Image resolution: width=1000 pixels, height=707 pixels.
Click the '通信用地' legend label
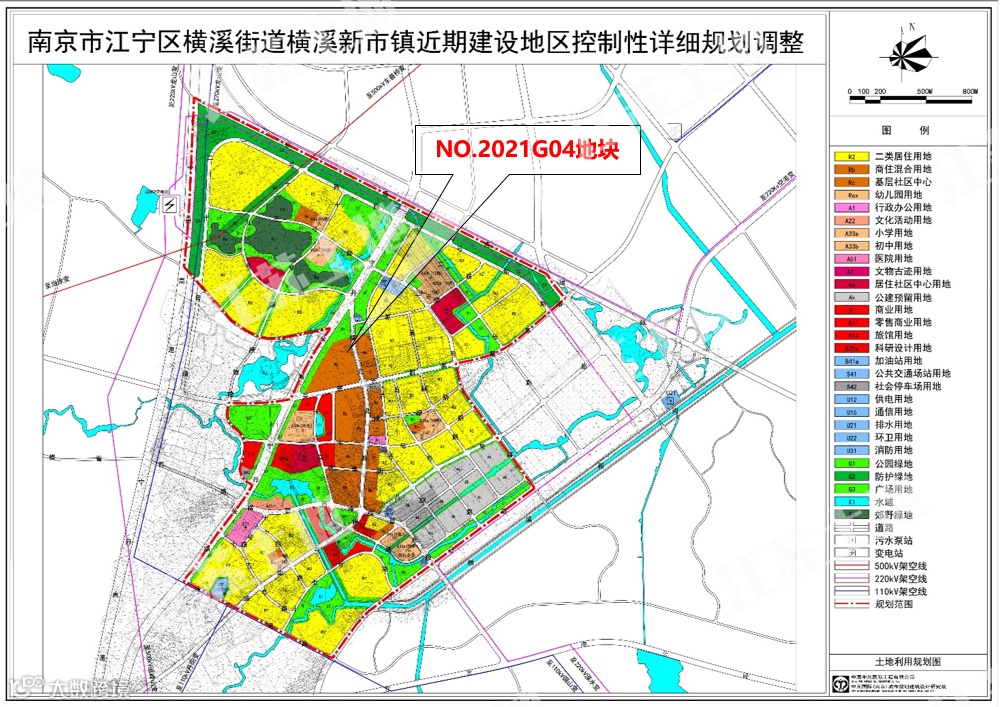(893, 412)
